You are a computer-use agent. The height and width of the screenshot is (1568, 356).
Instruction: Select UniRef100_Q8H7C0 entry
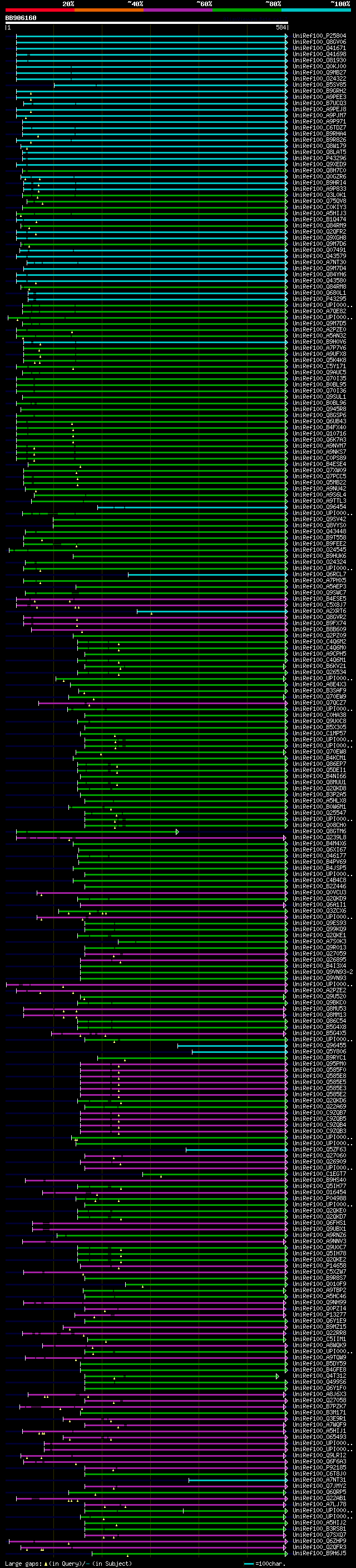click(x=319, y=170)
